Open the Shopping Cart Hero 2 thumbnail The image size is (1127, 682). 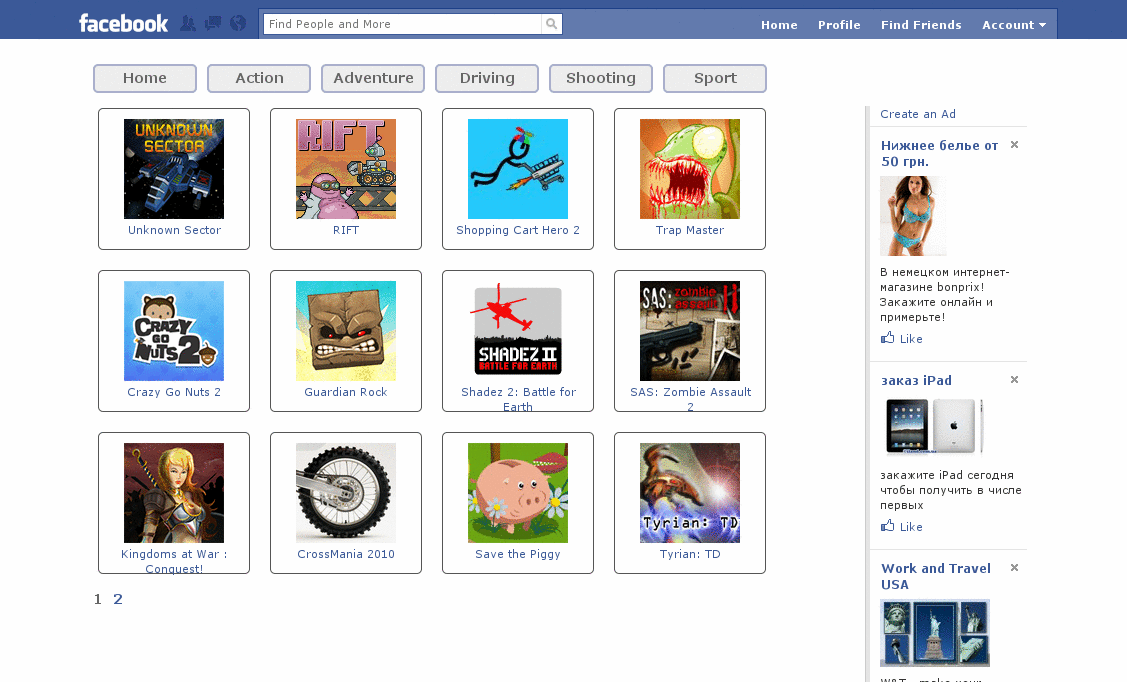(518, 169)
